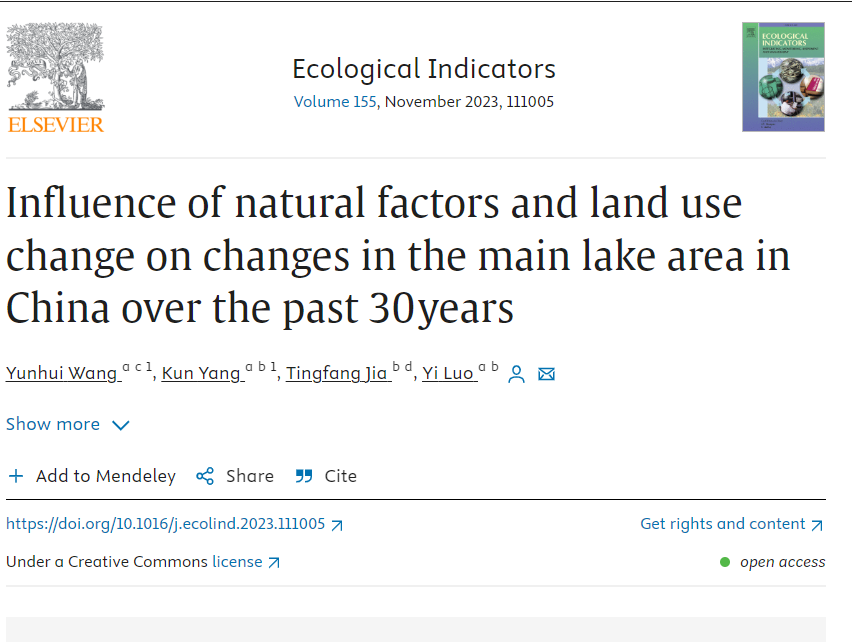Click the arrow icon after DOI link
Viewport: 852px width, 642px height.
[x=337, y=525]
